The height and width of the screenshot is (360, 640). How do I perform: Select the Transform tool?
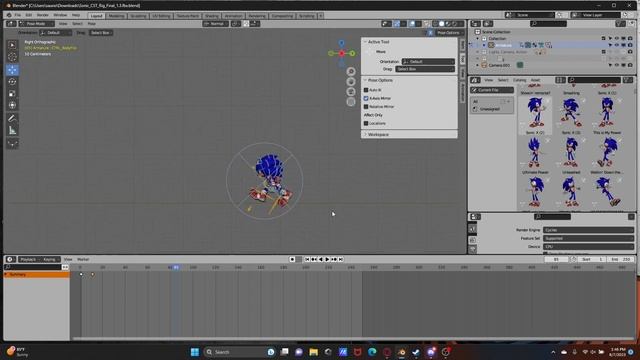[12, 105]
